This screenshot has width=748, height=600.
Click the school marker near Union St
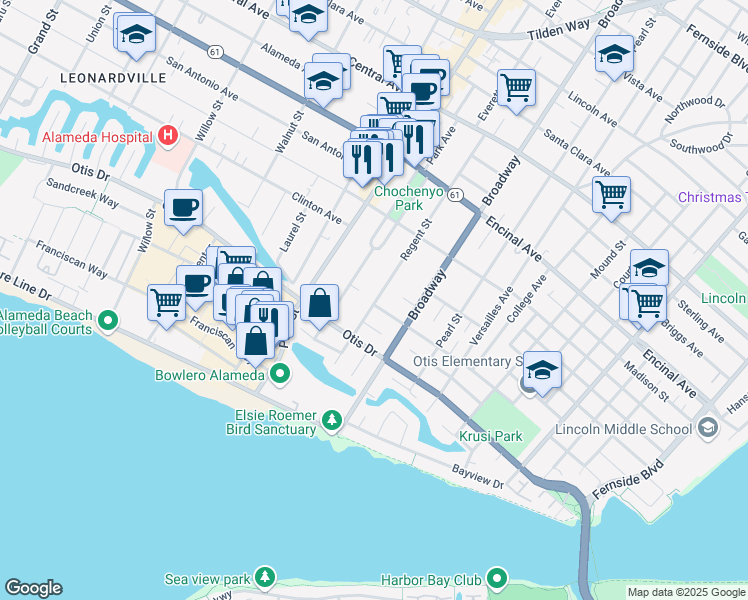tap(135, 35)
